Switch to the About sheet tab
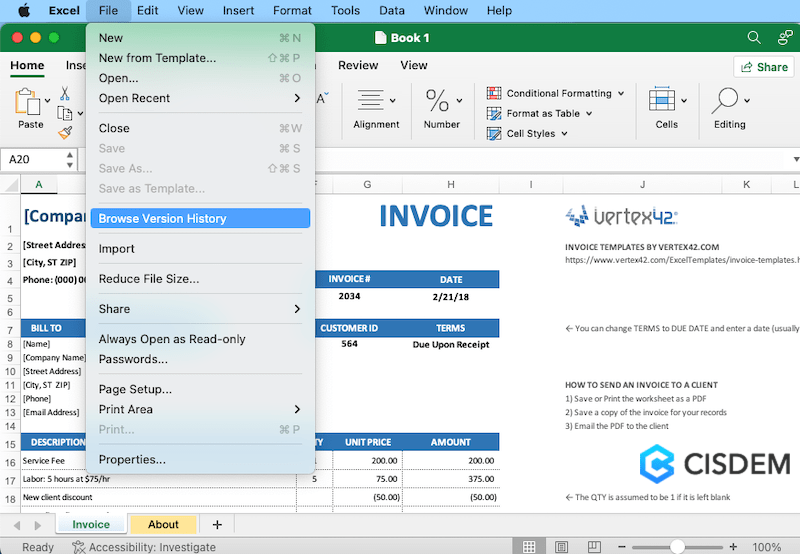The image size is (800, 554). tap(163, 524)
